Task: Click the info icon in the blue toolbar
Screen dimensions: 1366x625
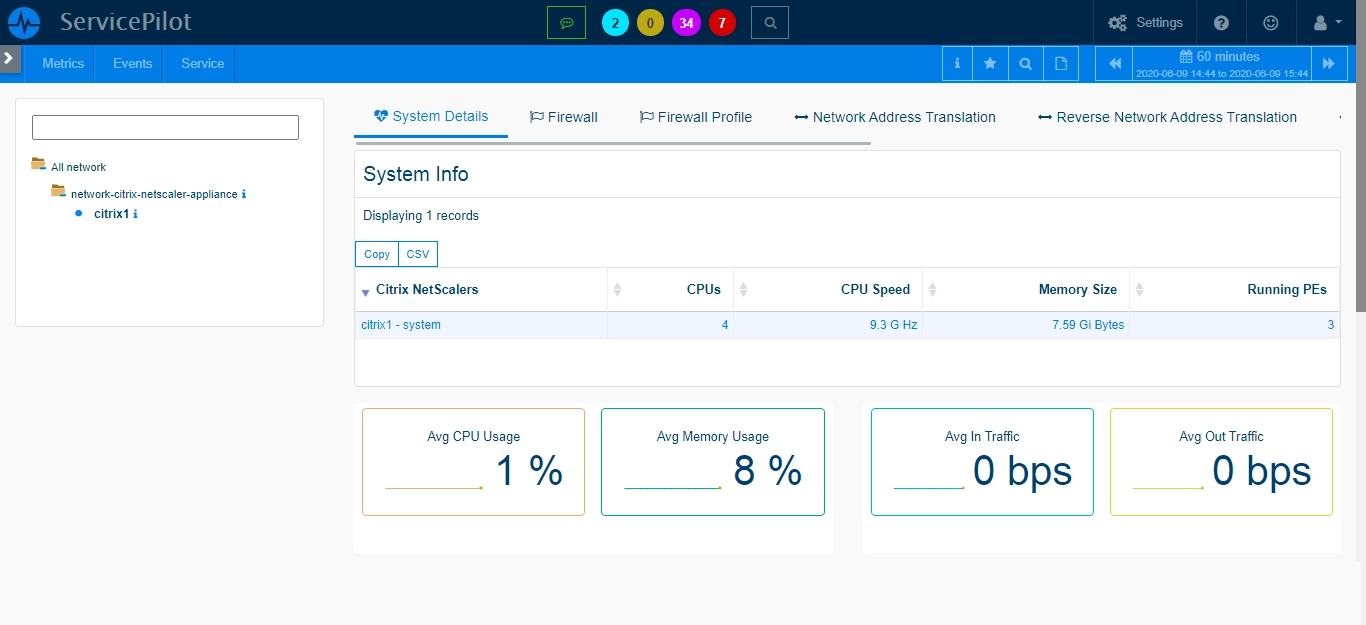Action: point(957,63)
